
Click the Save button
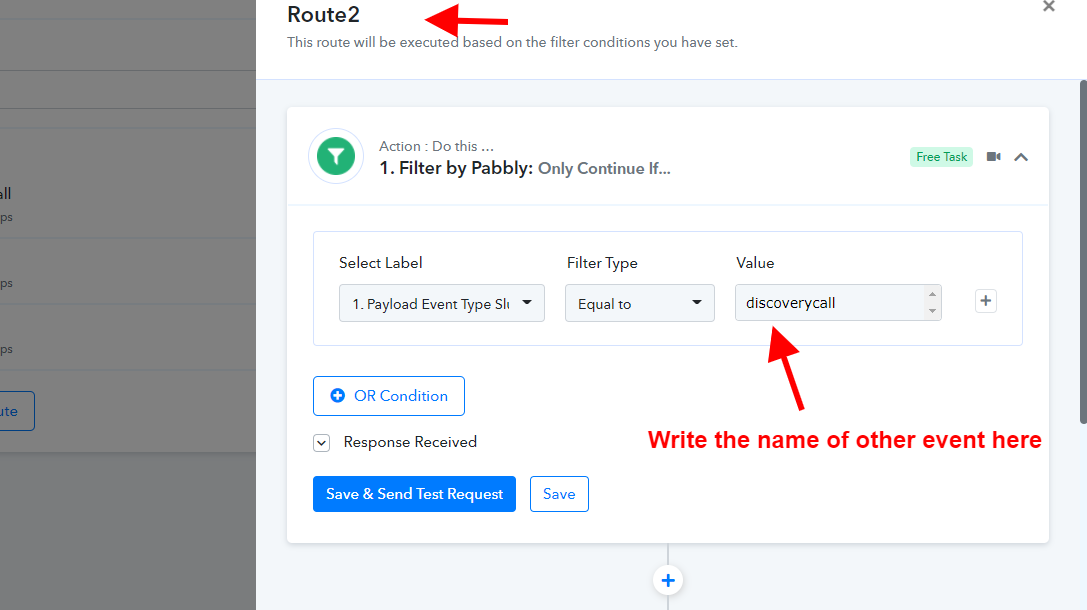click(x=559, y=494)
